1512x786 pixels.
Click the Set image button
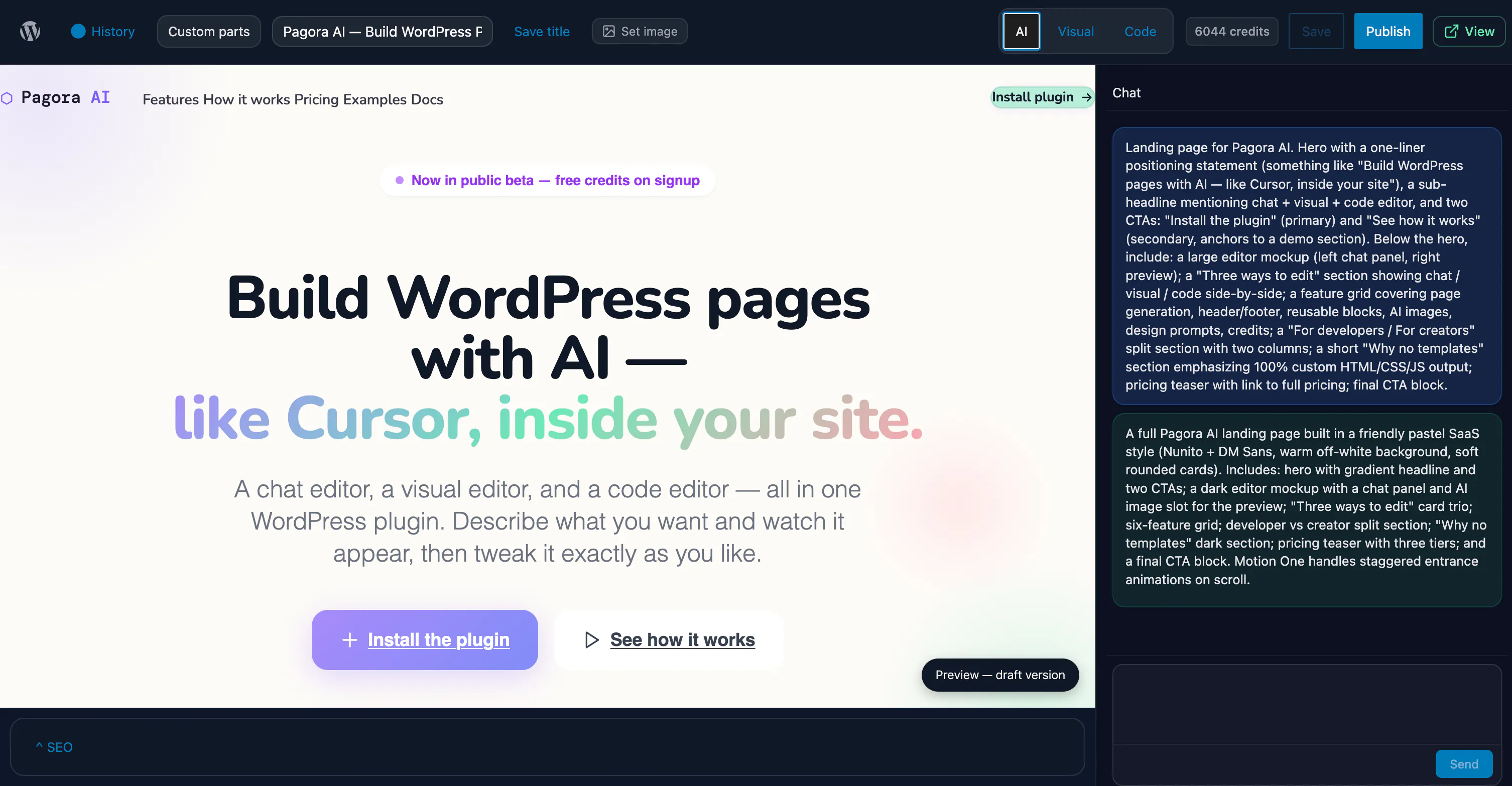coord(640,31)
